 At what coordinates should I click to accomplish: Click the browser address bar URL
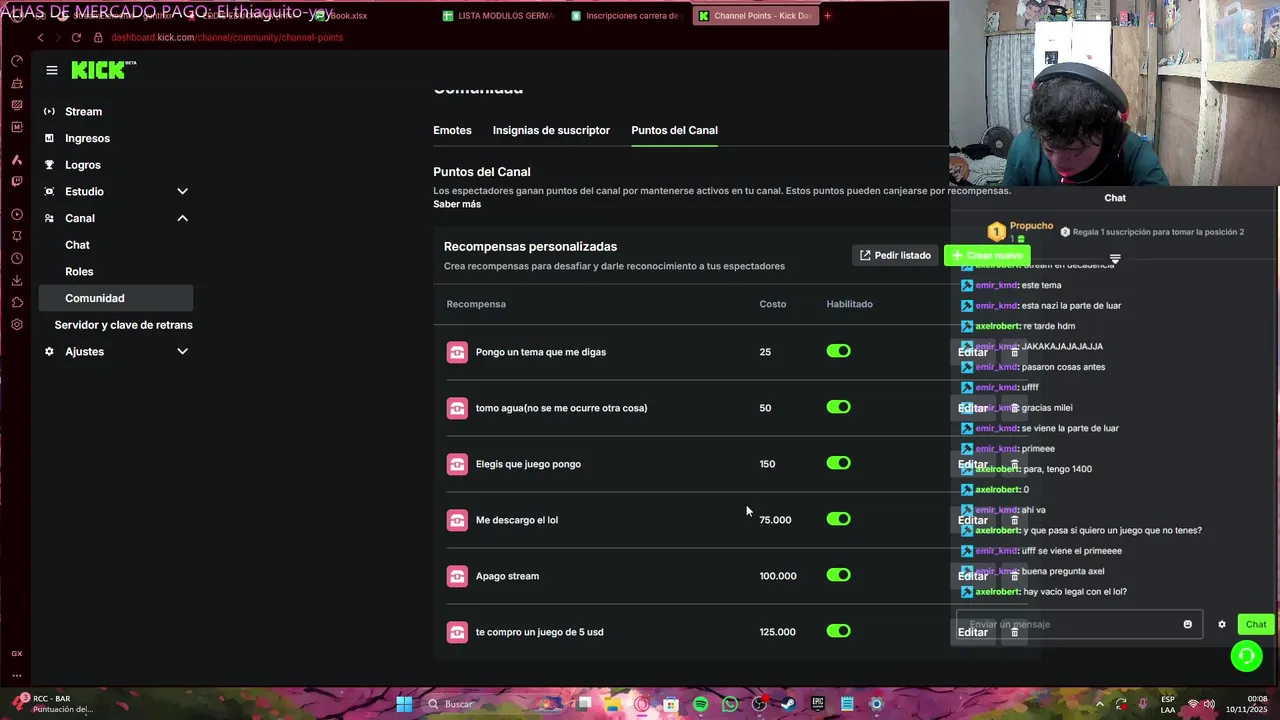coord(227,37)
